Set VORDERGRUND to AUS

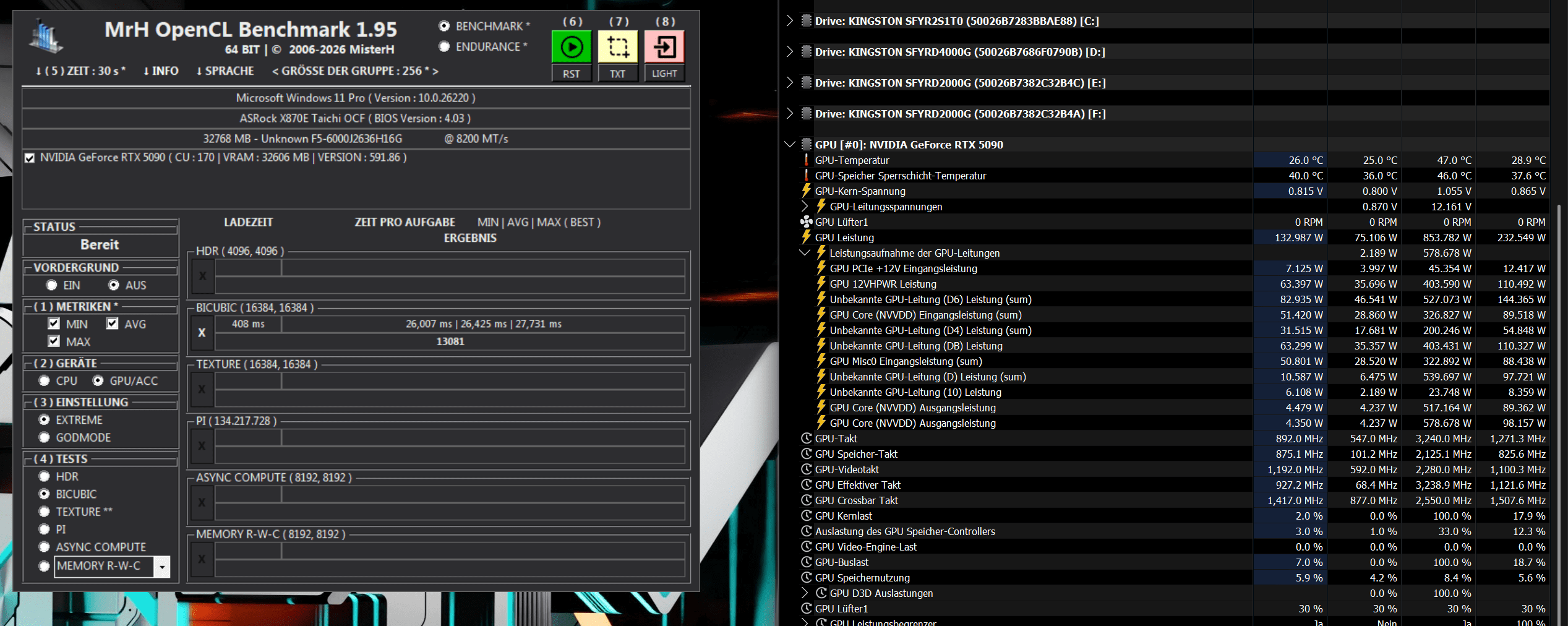click(114, 285)
